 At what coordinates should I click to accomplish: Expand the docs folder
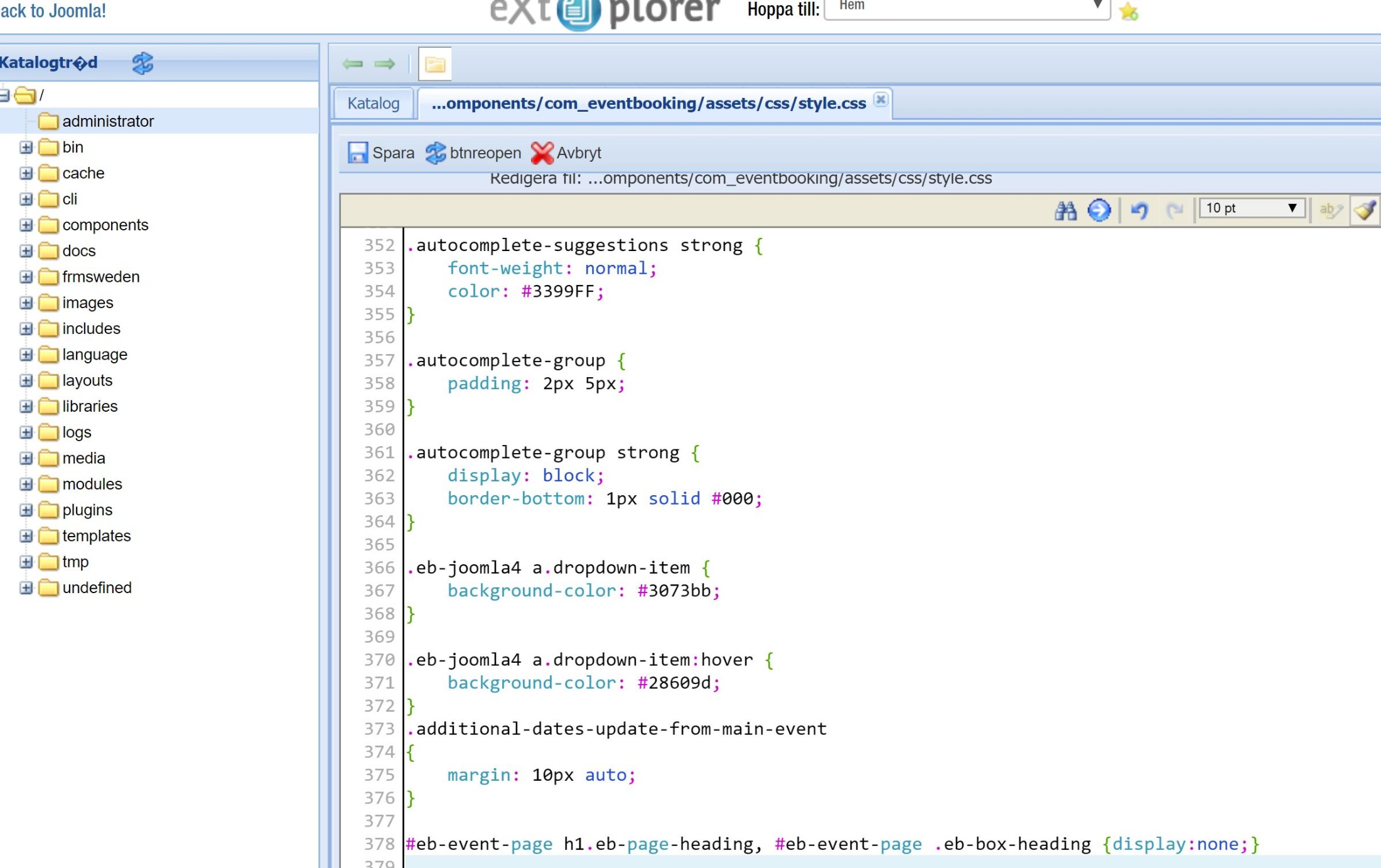point(26,251)
